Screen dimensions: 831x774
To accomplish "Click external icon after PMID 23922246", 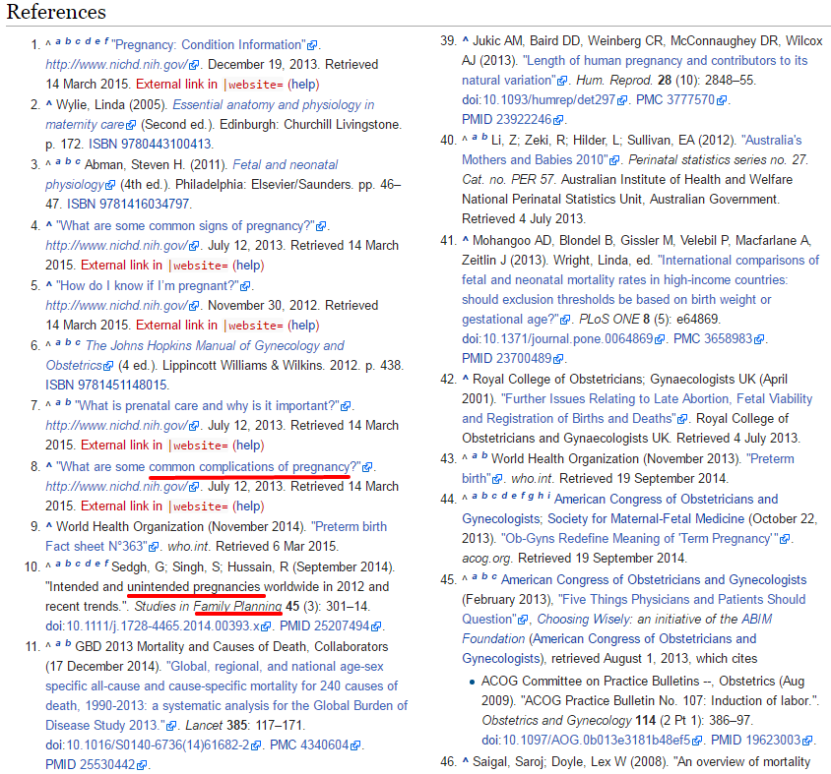I will (x=558, y=120).
